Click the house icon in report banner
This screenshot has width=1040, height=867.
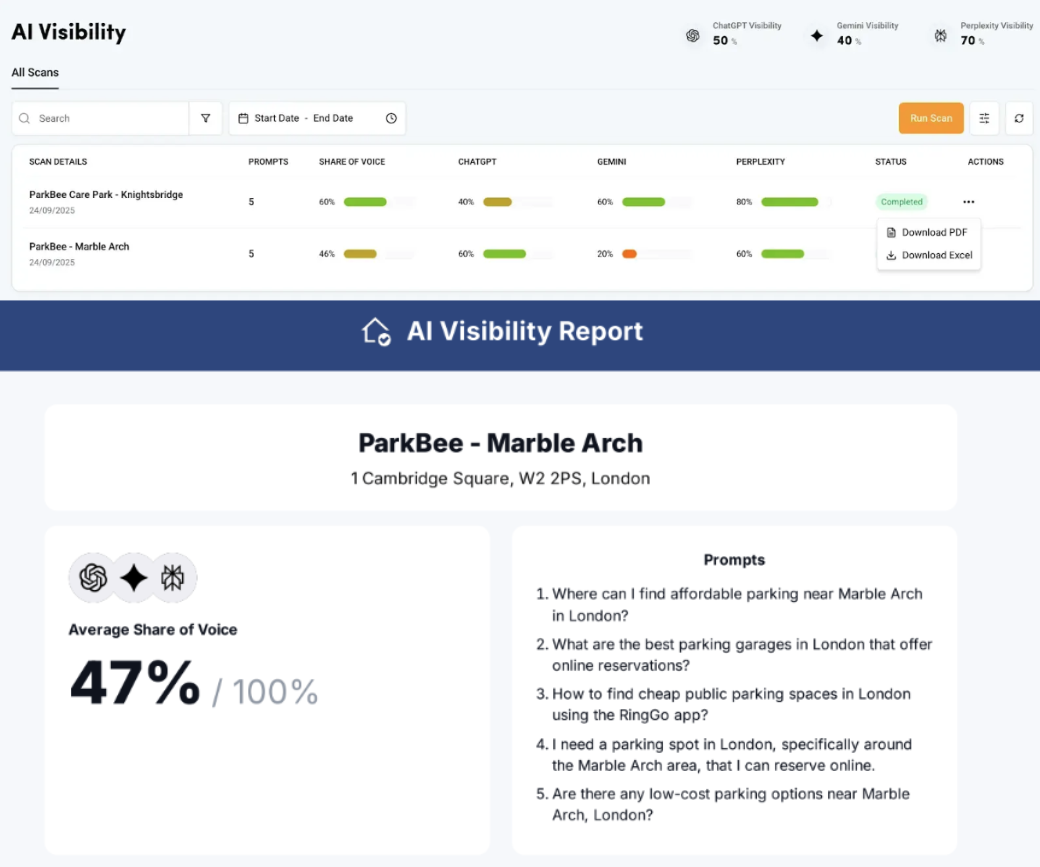click(x=376, y=331)
